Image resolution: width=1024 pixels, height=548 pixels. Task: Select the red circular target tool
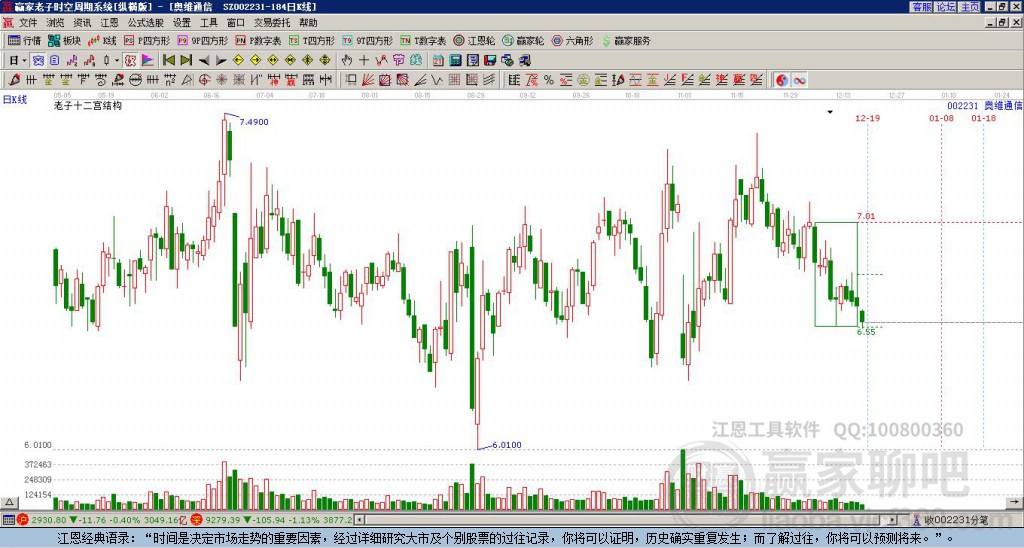click(x=204, y=80)
